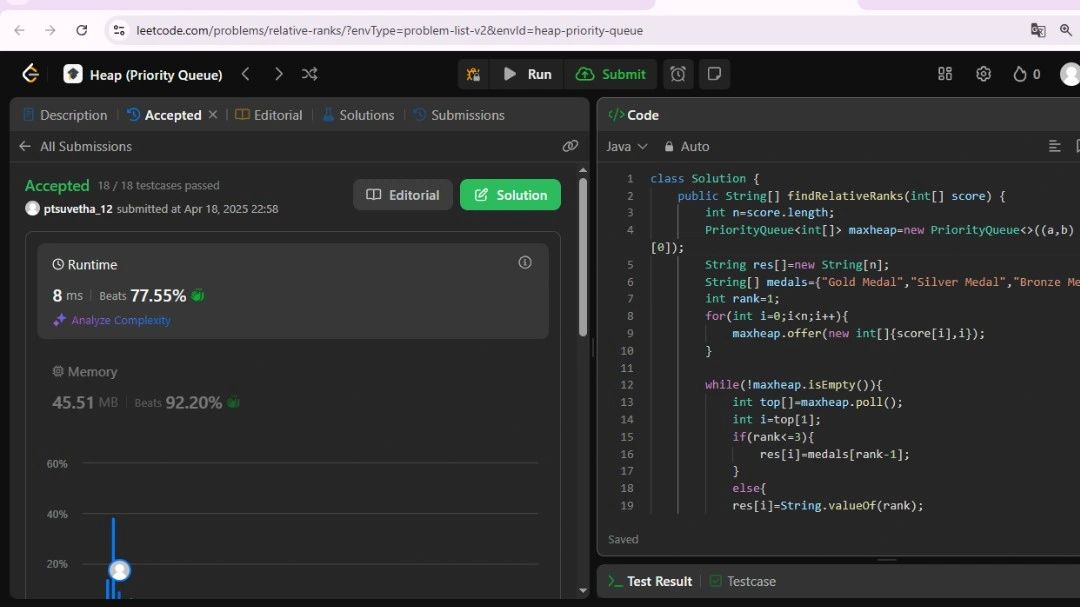
Task: Format code with the align-lines icon
Action: tap(1055, 146)
